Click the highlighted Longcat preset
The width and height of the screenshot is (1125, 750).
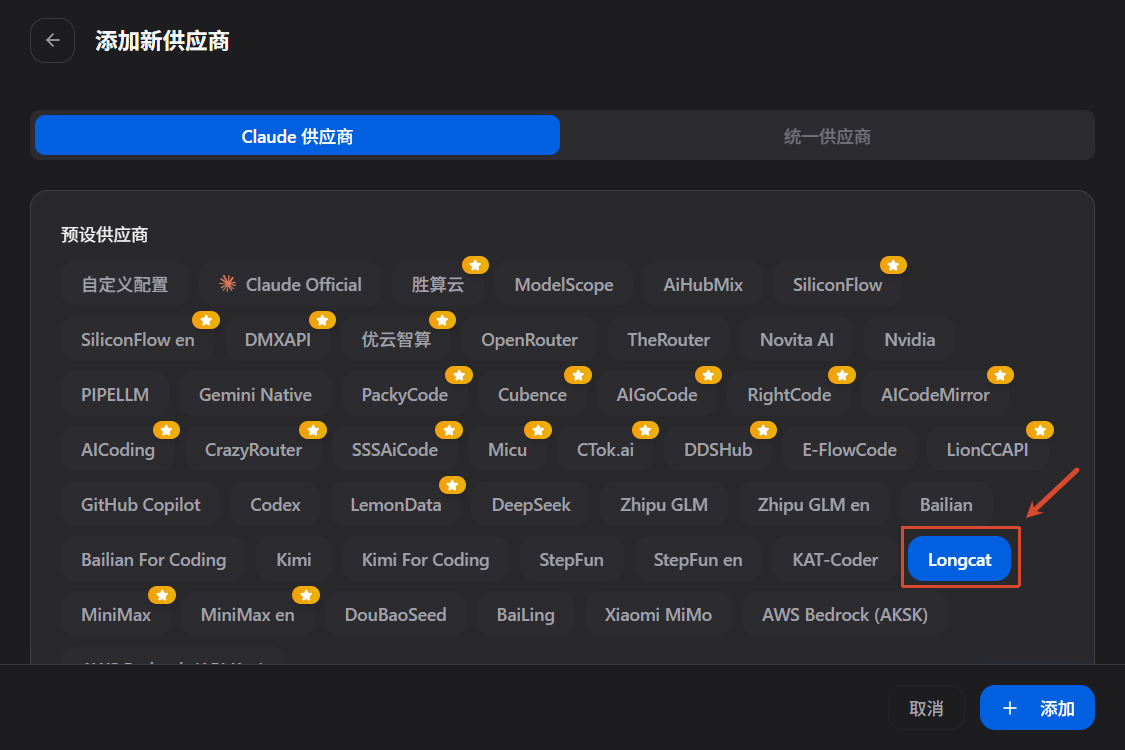coord(959,559)
